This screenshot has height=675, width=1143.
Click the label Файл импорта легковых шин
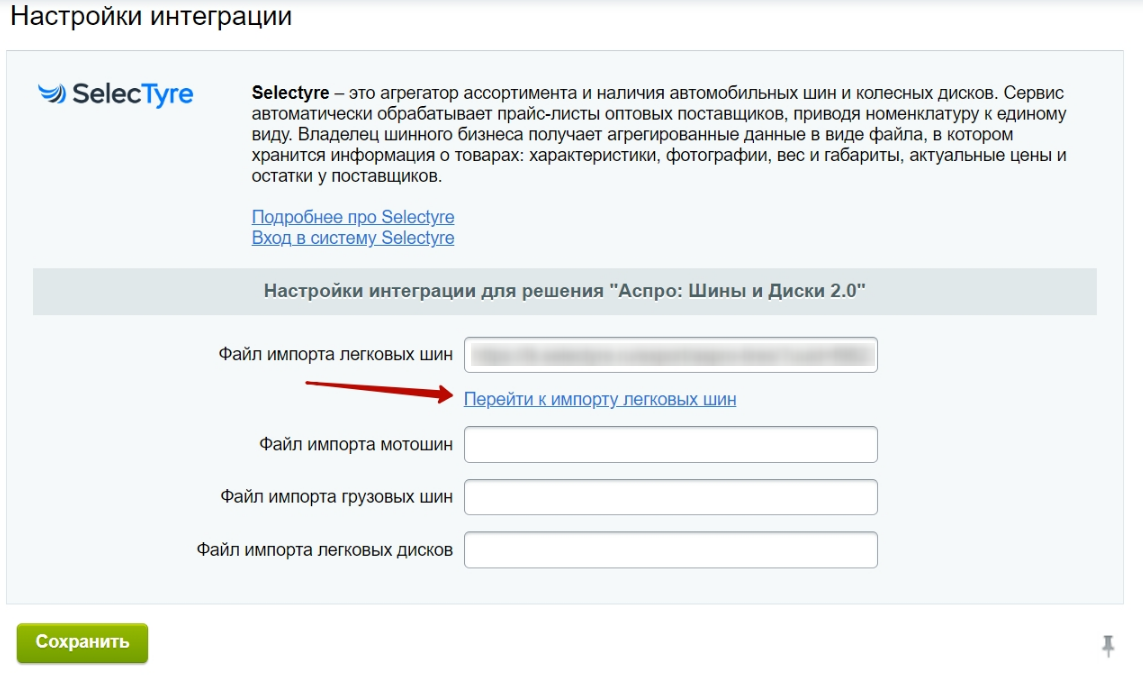pos(335,355)
